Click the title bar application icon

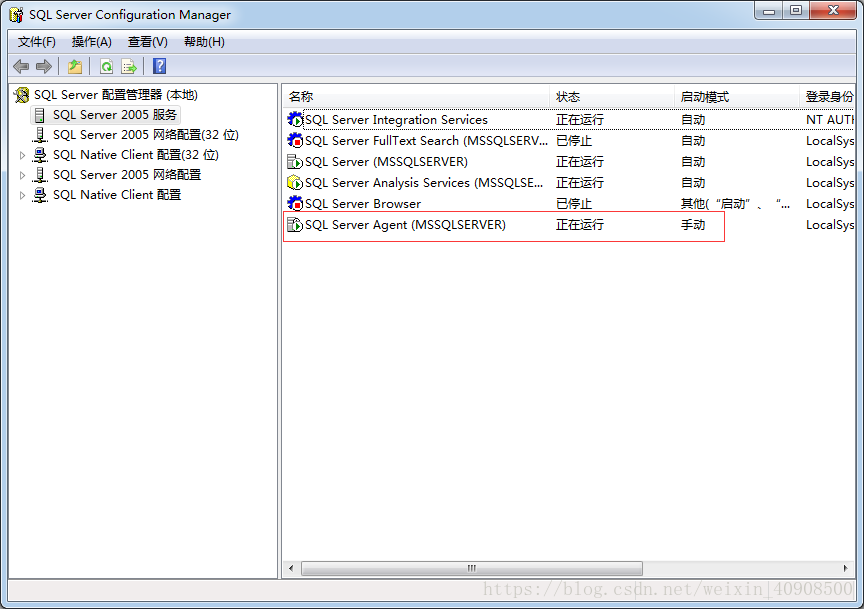[x=17, y=15]
